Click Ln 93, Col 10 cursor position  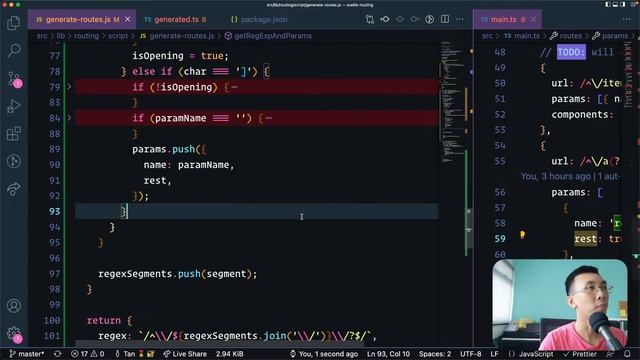(388, 354)
